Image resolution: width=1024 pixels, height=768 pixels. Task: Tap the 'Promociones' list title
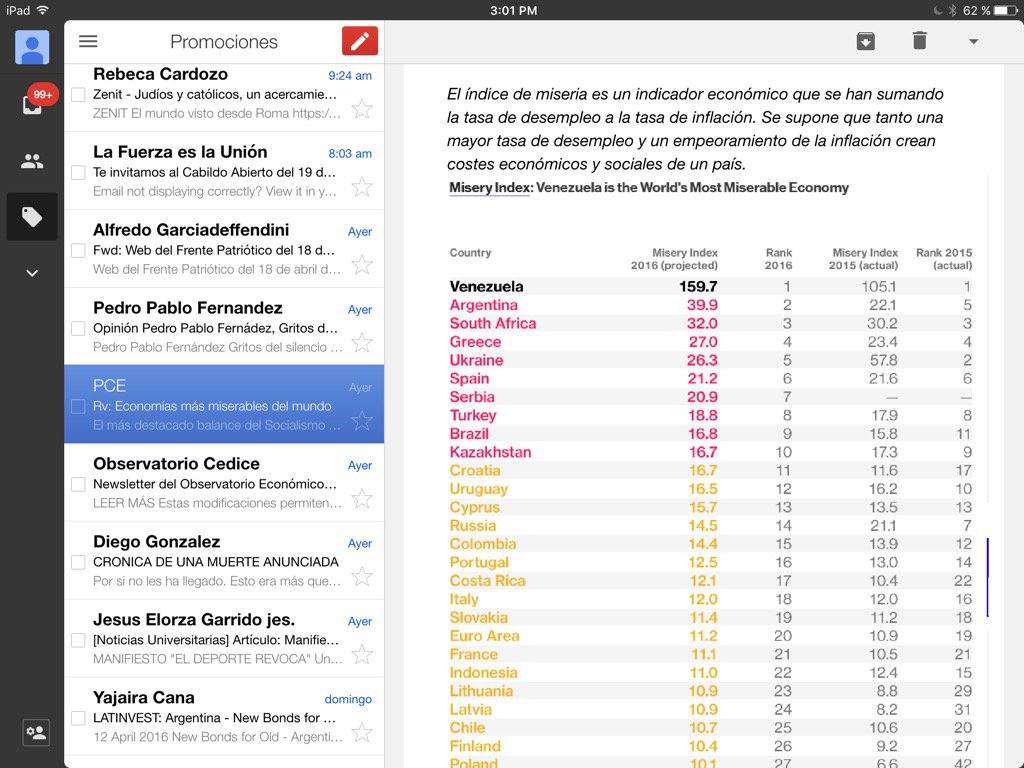click(x=224, y=42)
